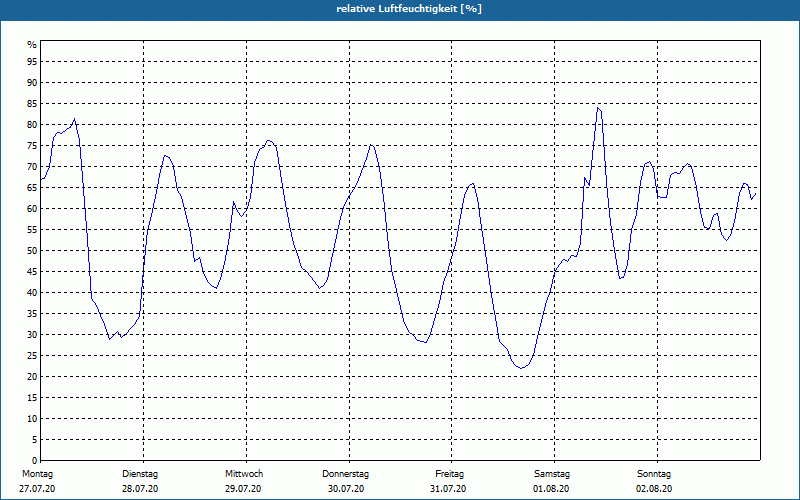Click the y-axis value 10
This screenshot has width=800, height=500.
[32, 418]
